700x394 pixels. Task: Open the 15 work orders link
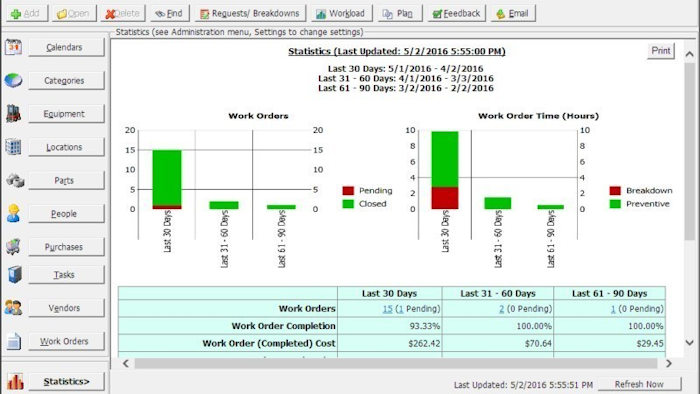(388, 309)
